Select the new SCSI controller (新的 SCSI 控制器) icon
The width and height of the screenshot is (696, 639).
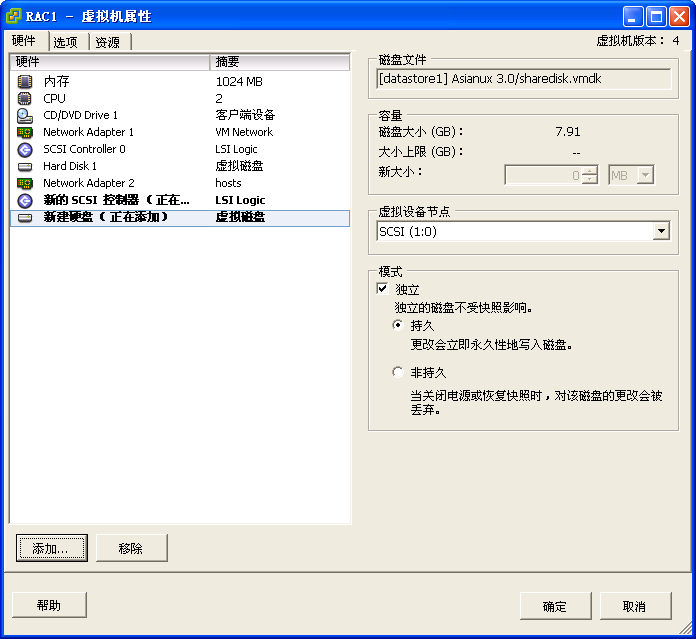(x=25, y=200)
